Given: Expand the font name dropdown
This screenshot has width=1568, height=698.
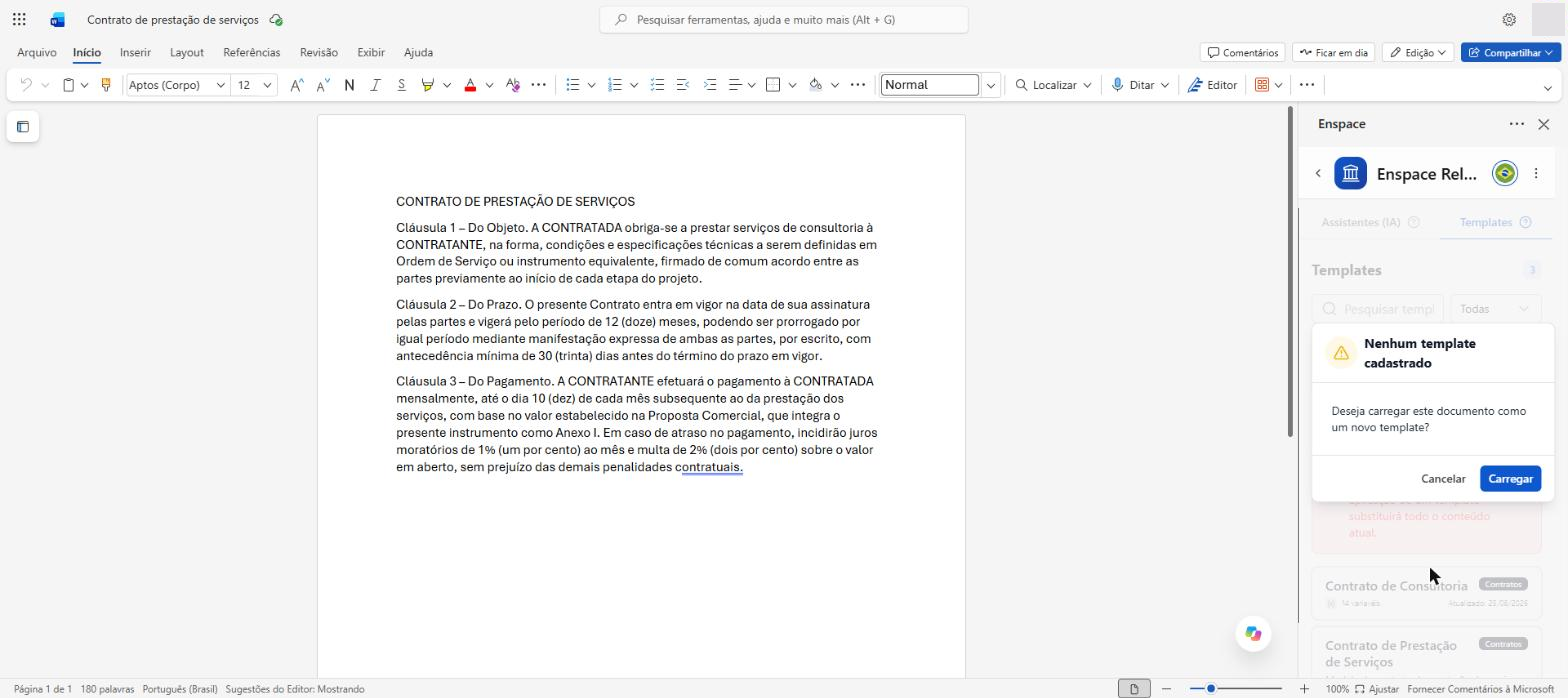Looking at the screenshot, I should tap(221, 85).
